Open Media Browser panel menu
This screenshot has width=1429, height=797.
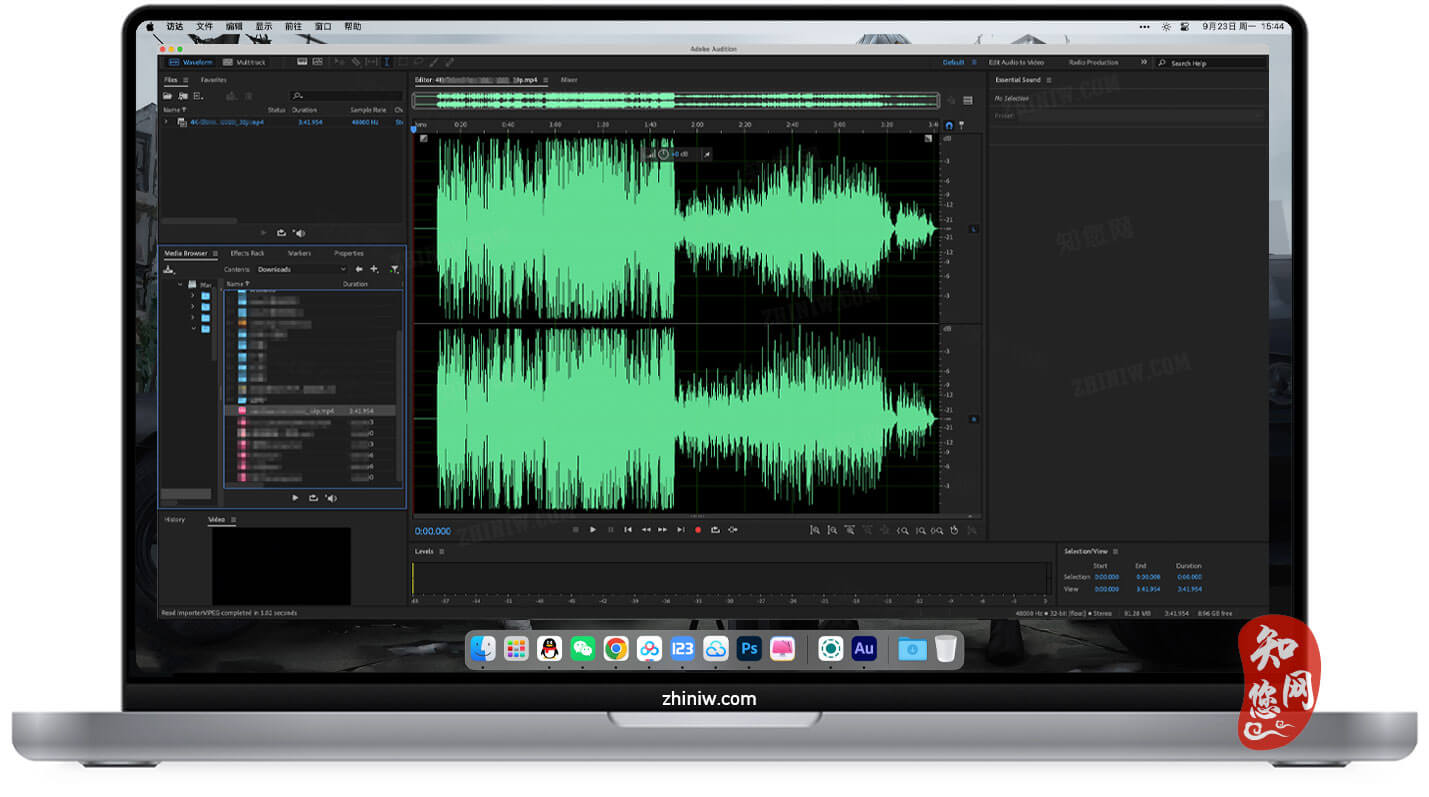point(215,253)
